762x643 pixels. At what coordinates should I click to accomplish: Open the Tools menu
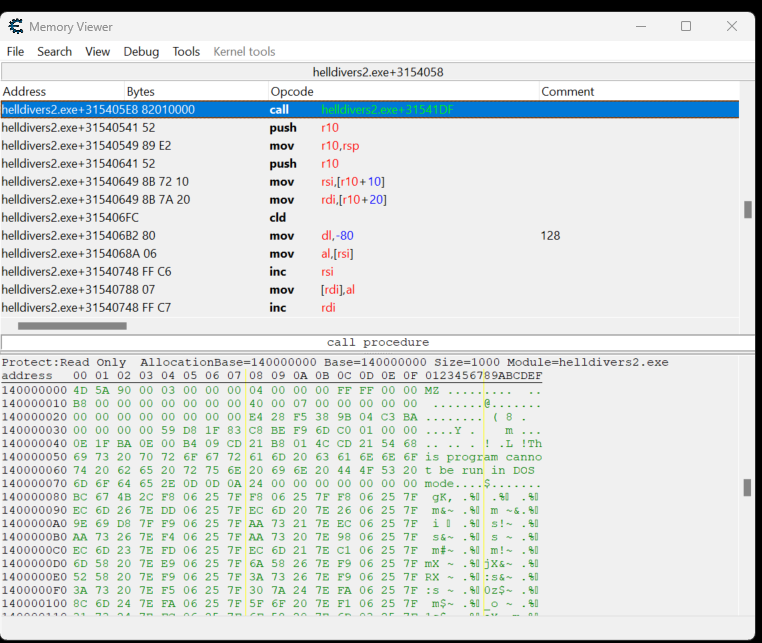[186, 52]
